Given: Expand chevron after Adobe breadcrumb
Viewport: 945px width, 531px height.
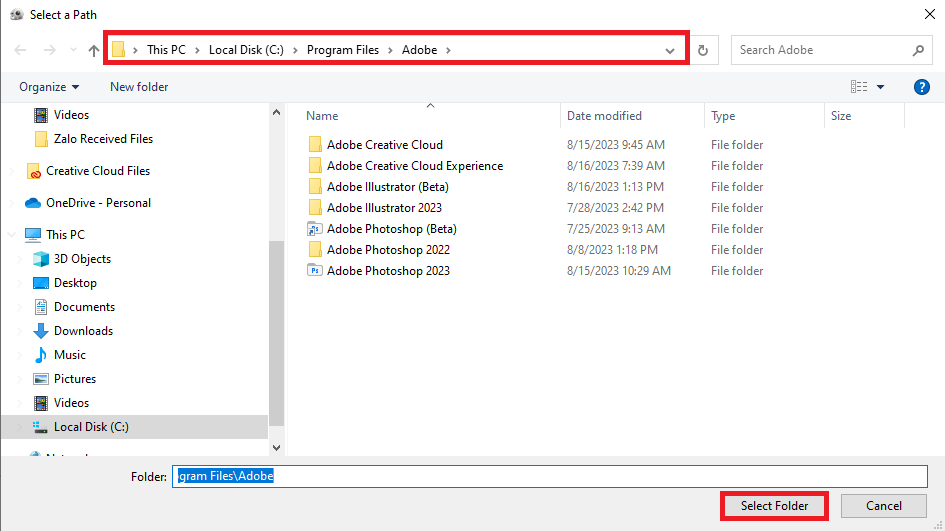Looking at the screenshot, I should [x=448, y=50].
